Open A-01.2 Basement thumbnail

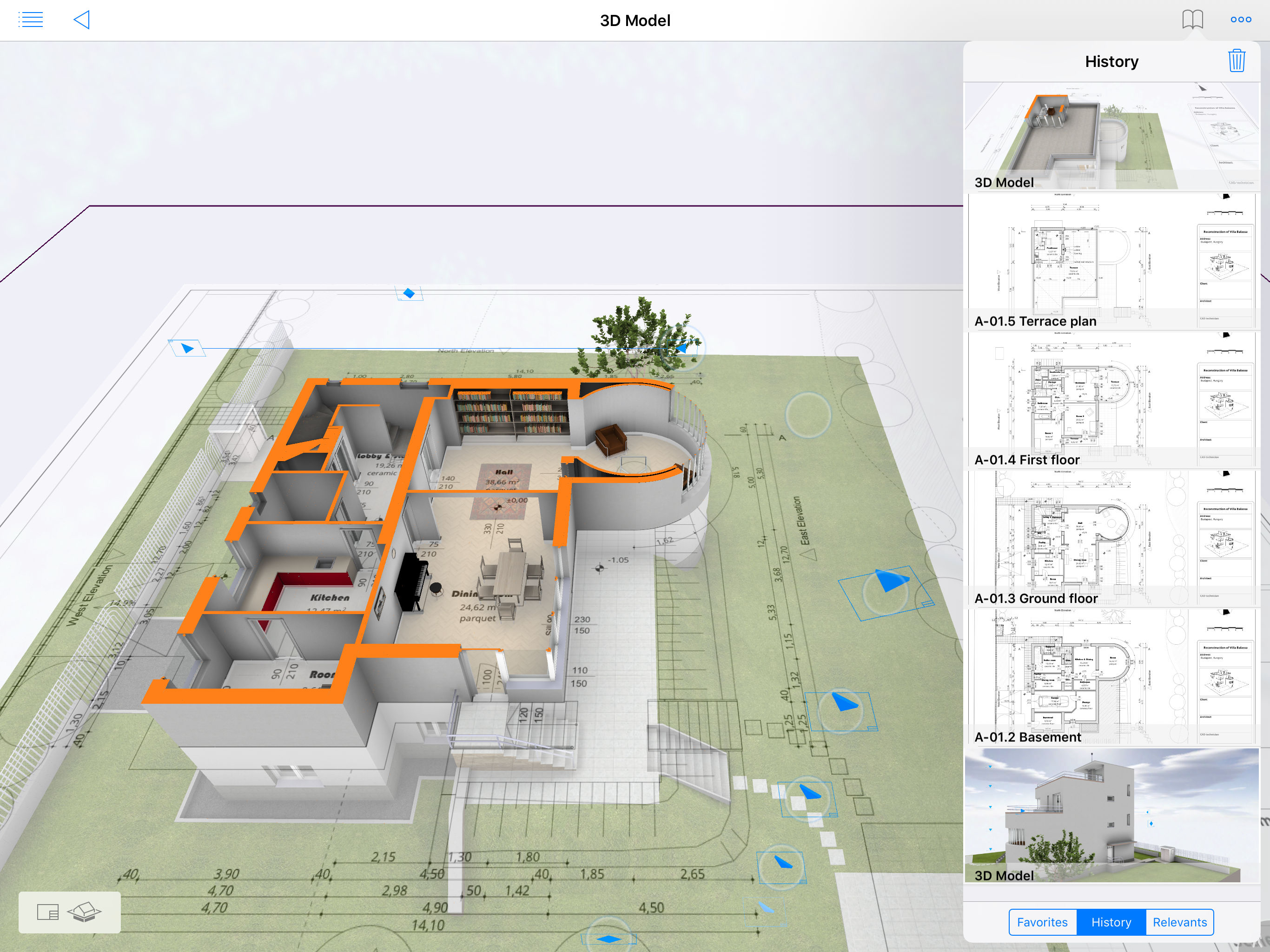point(1111,678)
